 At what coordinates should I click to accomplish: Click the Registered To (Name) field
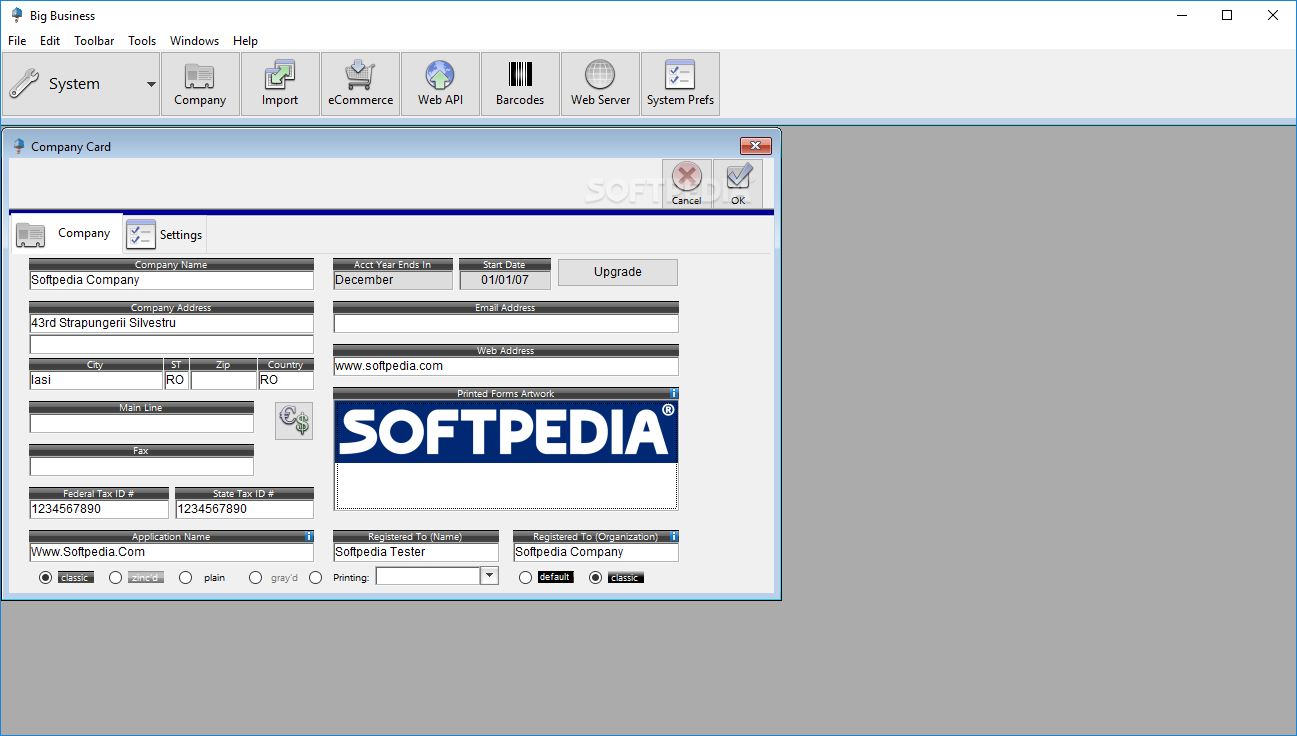pyautogui.click(x=416, y=552)
